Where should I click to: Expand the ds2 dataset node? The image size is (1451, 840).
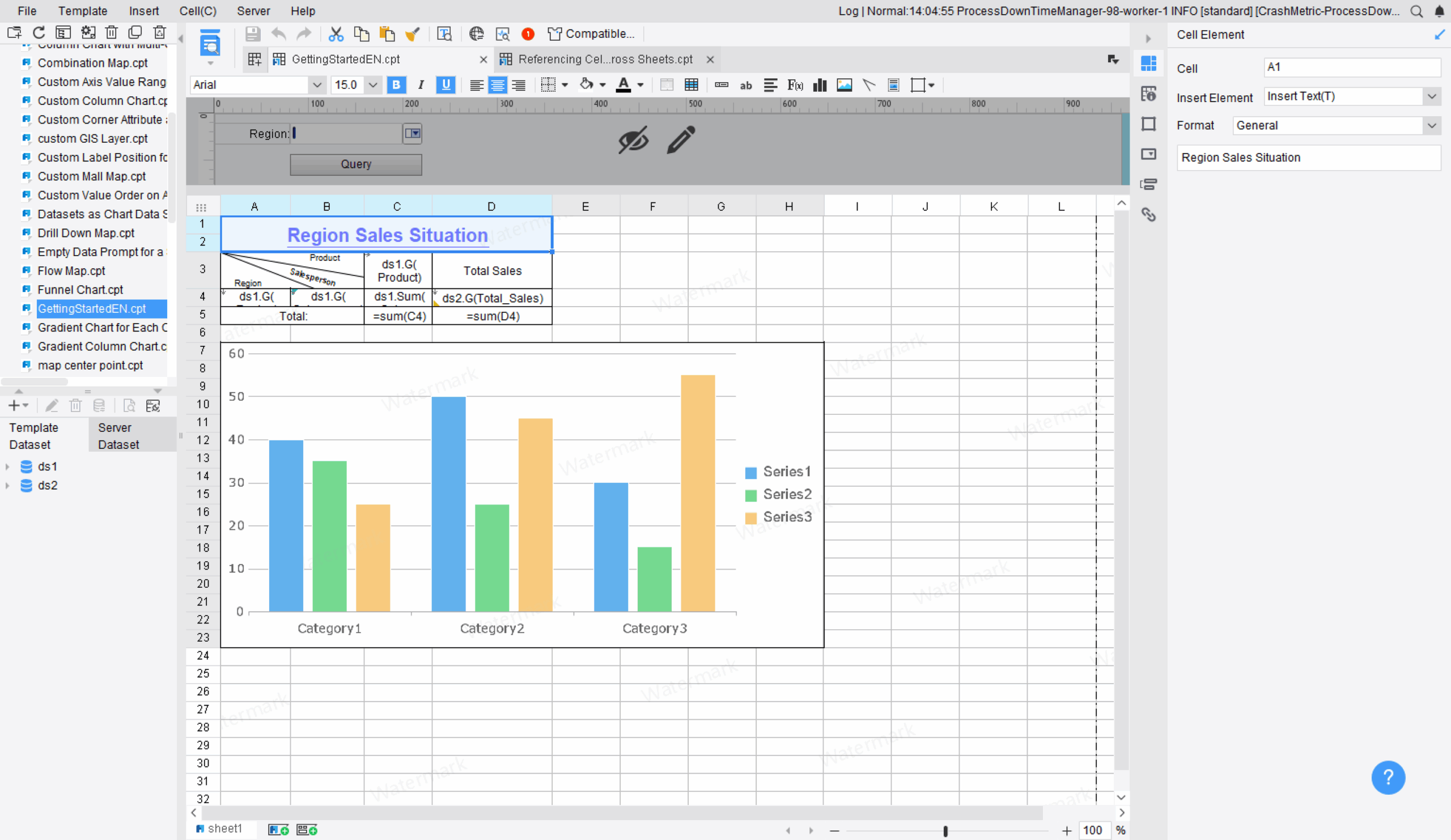[x=7, y=486]
